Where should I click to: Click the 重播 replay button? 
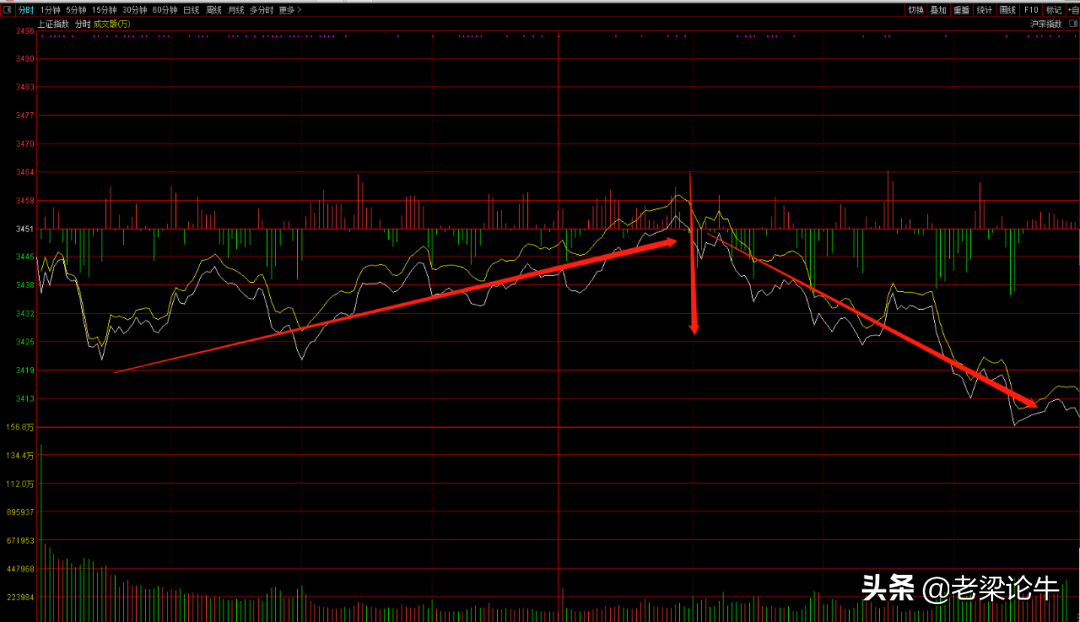point(962,10)
